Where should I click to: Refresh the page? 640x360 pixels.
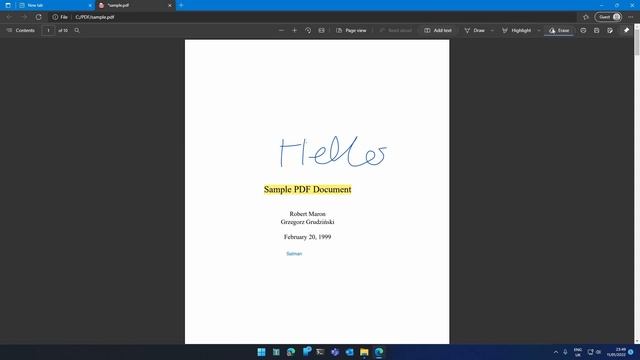point(38,17)
